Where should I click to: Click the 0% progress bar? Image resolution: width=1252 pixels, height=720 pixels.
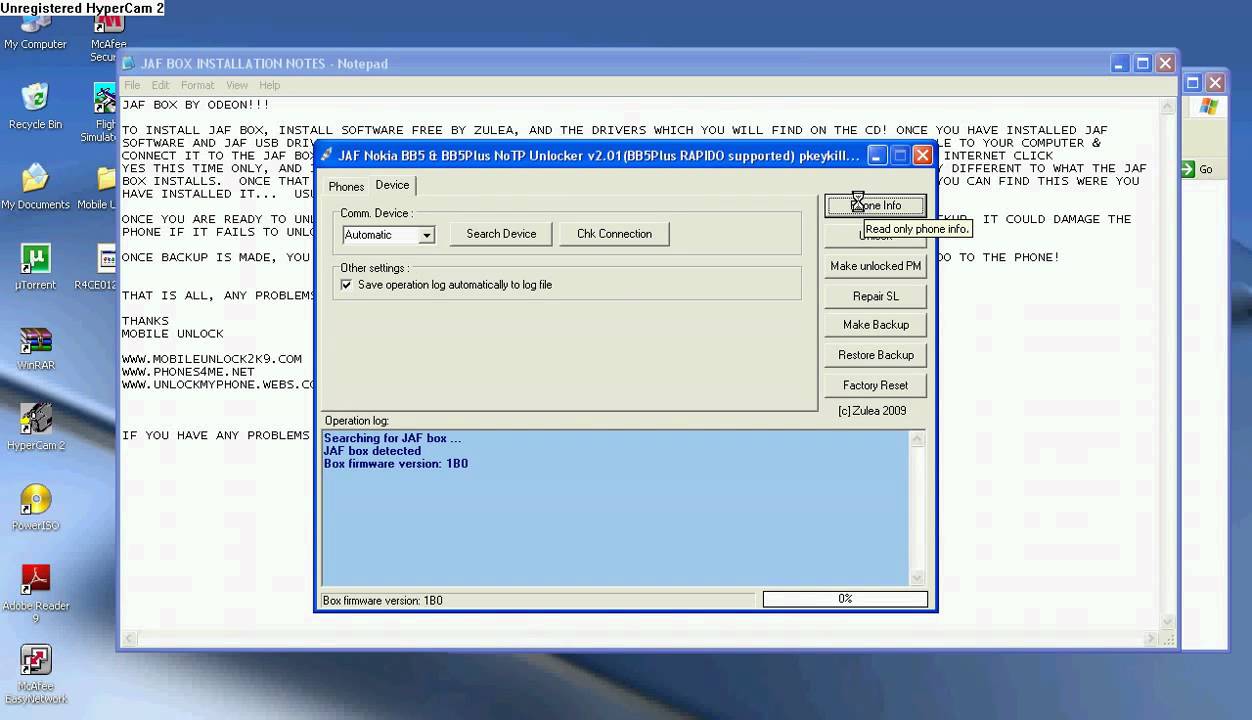click(845, 599)
